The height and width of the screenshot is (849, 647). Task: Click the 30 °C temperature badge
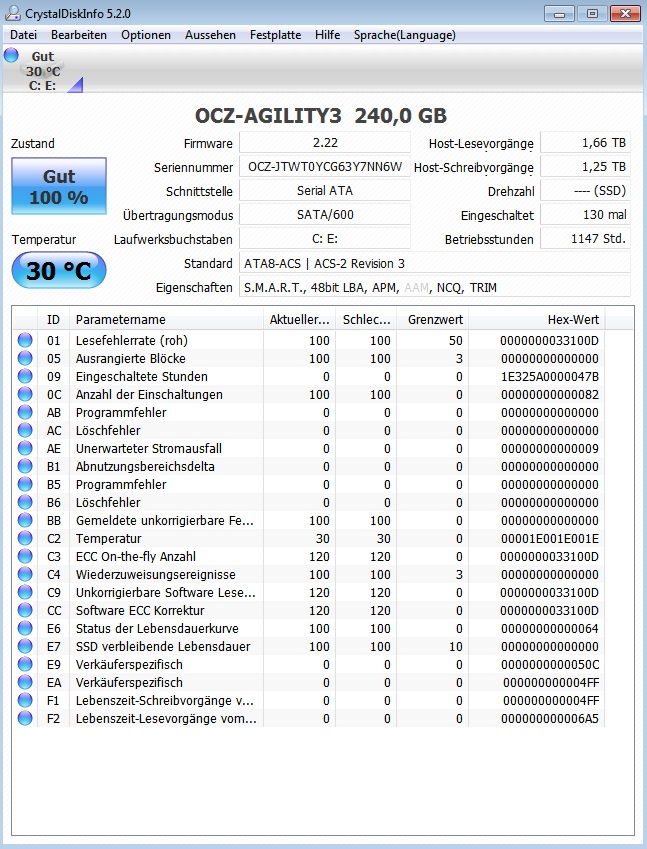tap(59, 270)
